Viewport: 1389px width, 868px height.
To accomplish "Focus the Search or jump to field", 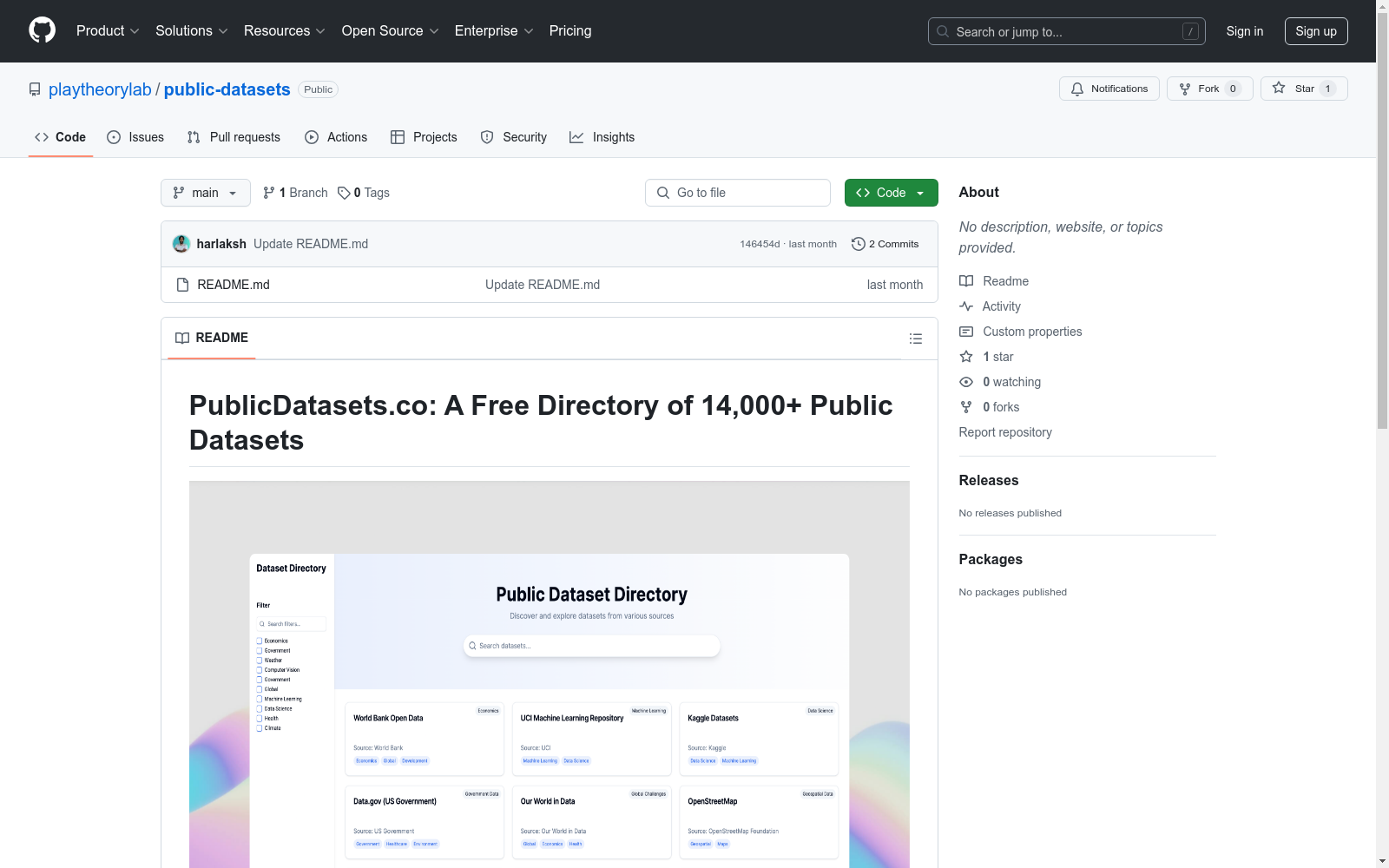I will pos(1066,31).
